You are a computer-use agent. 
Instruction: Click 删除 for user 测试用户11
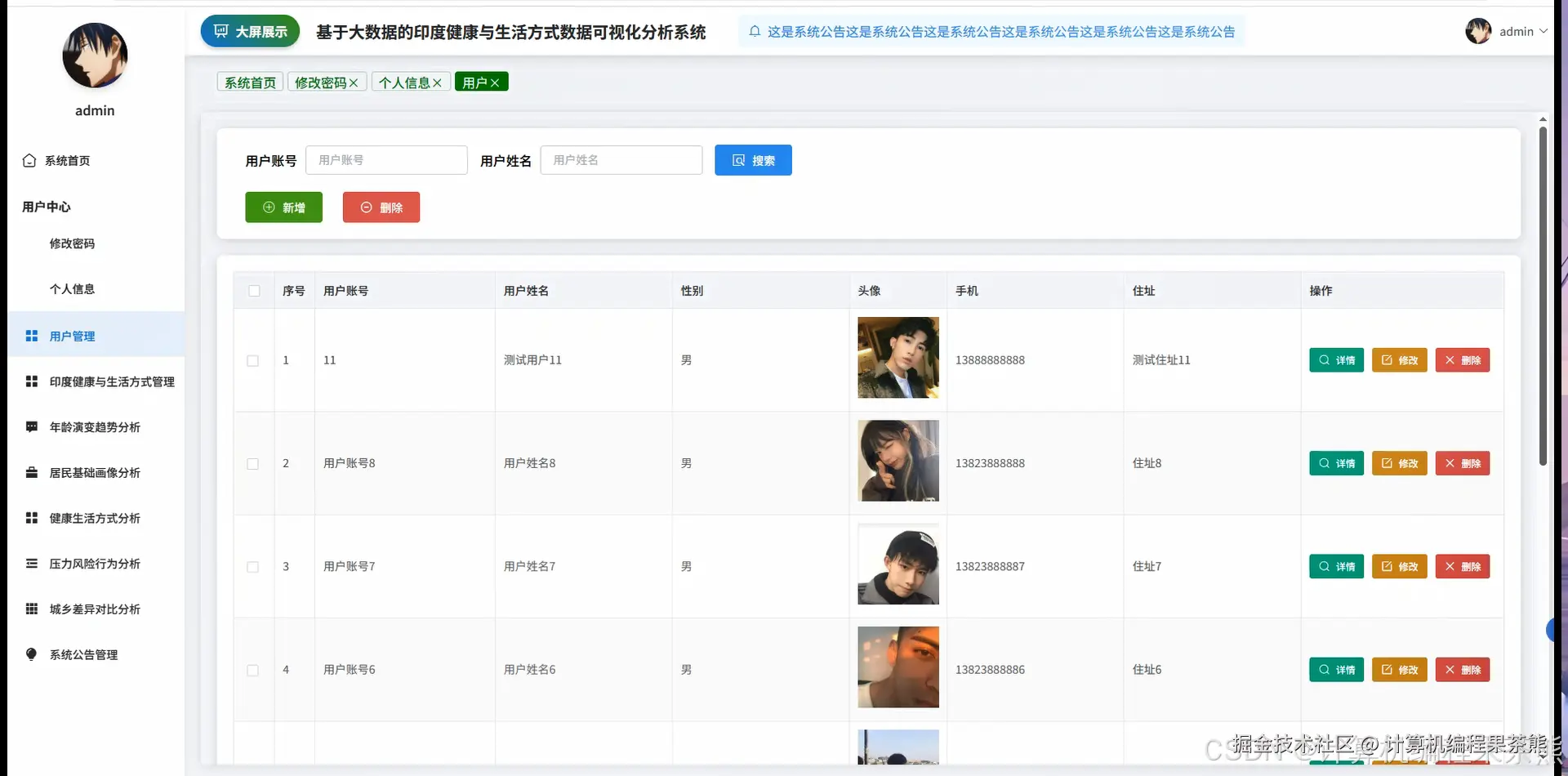[1463, 360]
